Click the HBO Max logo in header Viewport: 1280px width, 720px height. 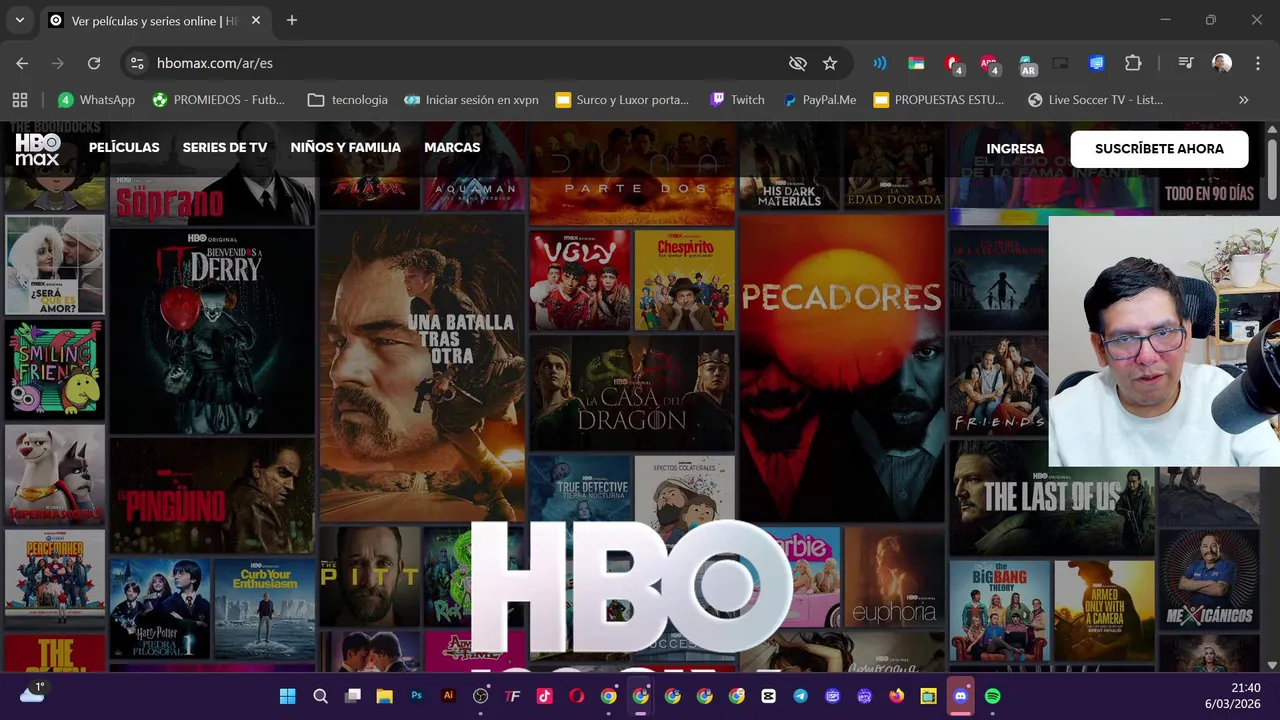38,148
